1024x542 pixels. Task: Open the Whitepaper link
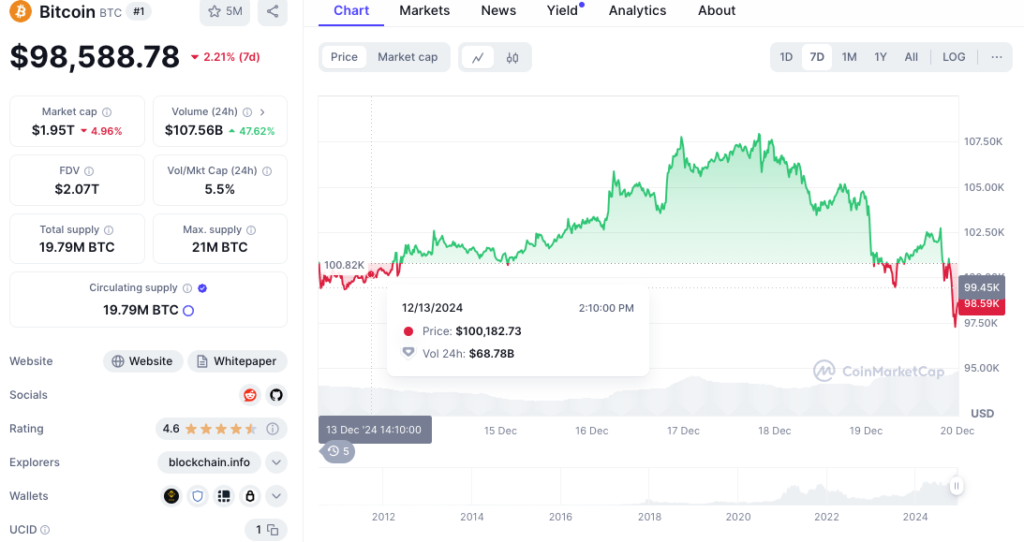coord(237,361)
